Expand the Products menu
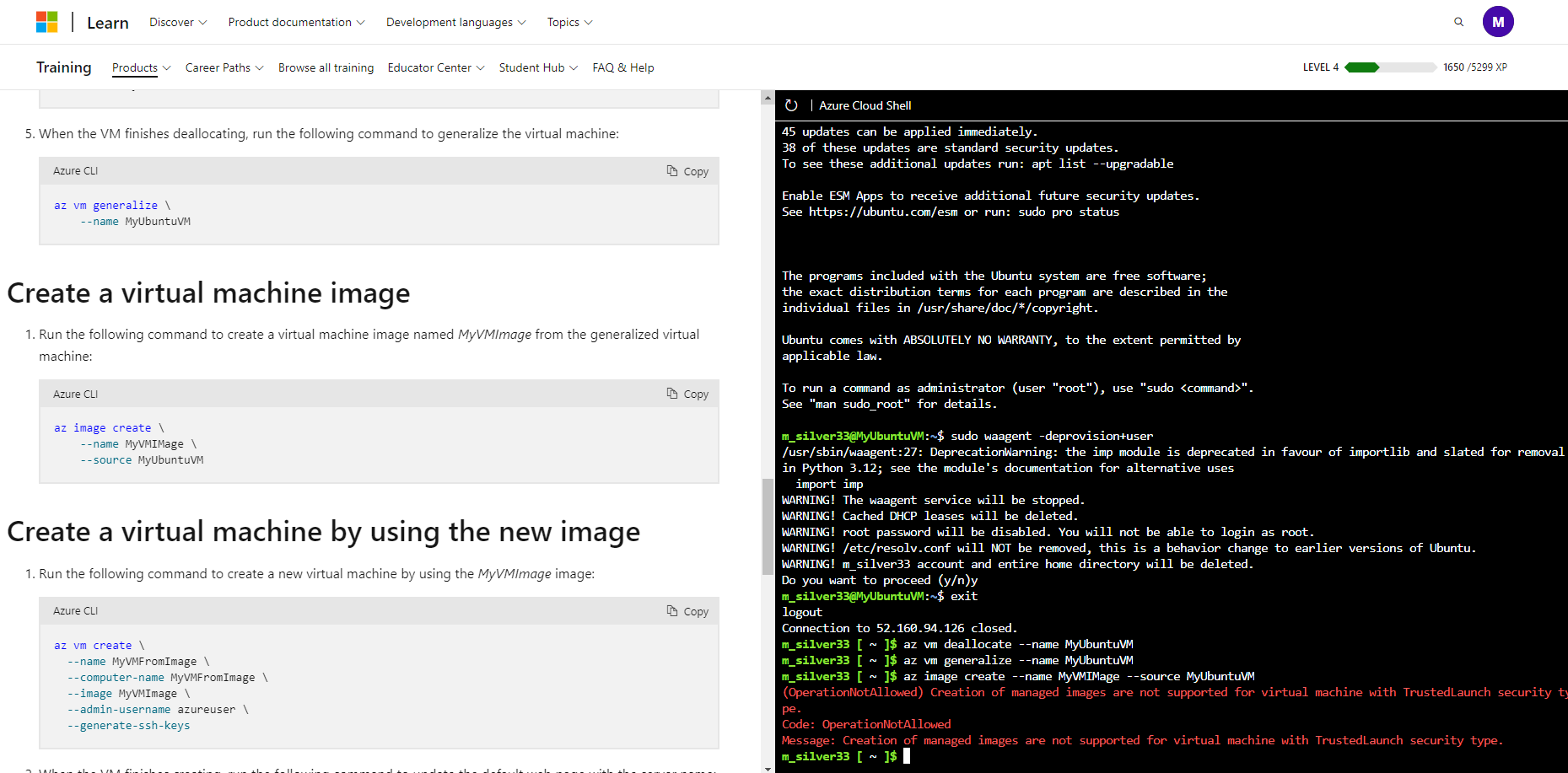 [142, 67]
